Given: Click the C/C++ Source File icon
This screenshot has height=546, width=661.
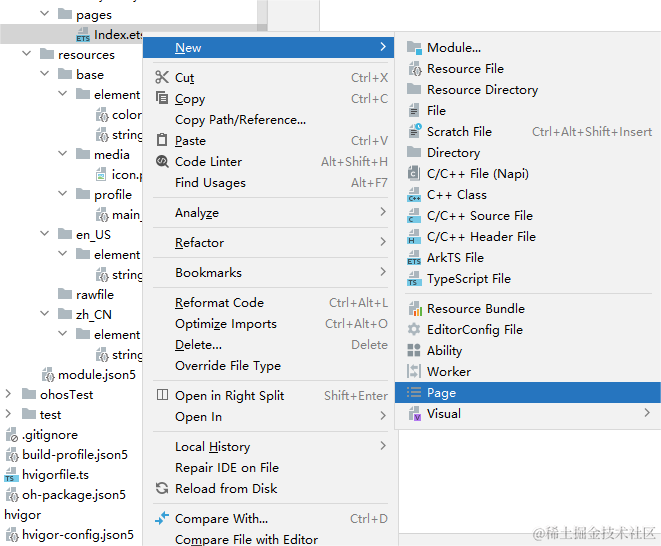Looking at the screenshot, I should click(414, 215).
